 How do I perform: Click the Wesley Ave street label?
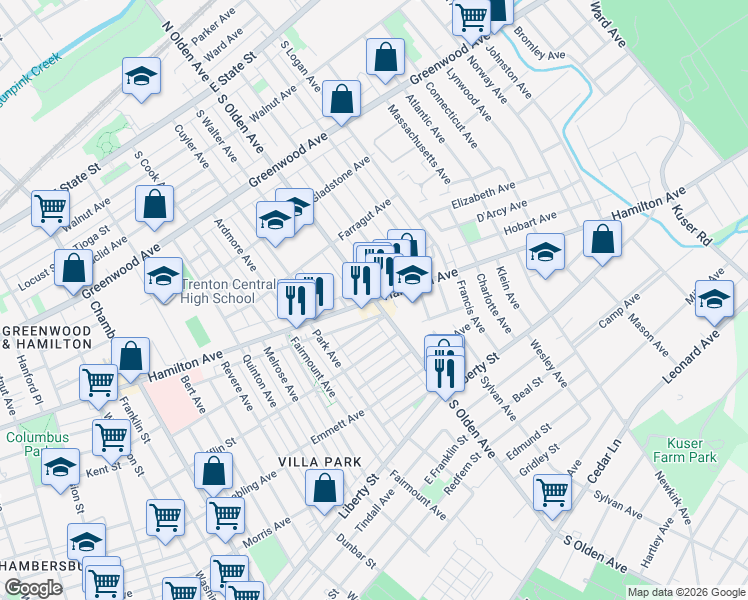549,363
